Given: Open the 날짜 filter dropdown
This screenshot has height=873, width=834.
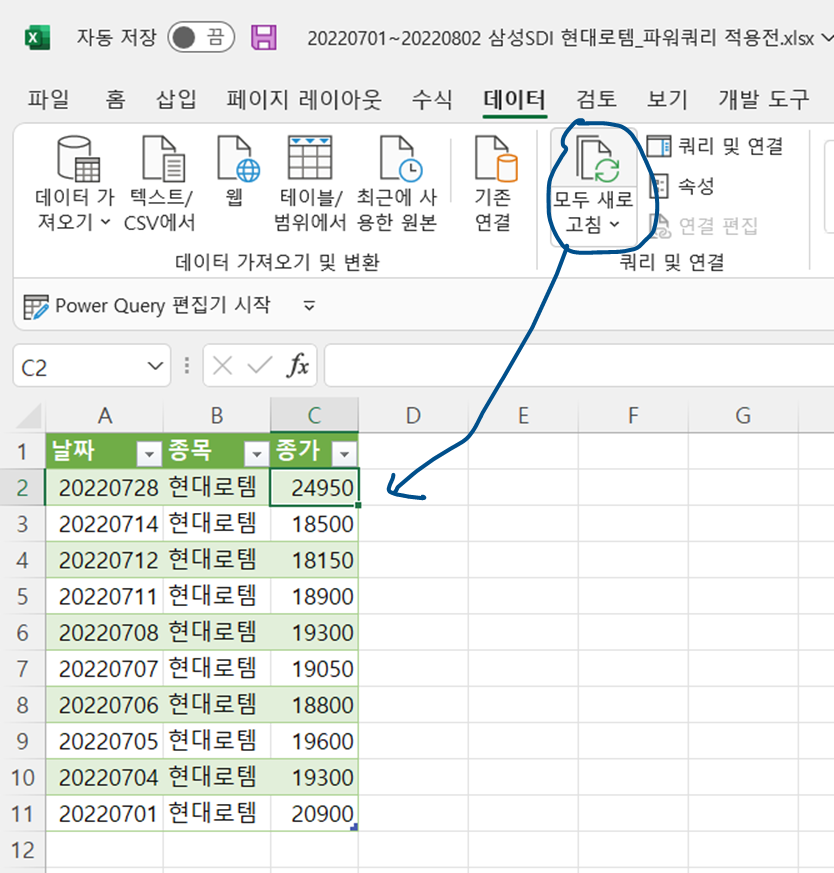Looking at the screenshot, I should [149, 455].
